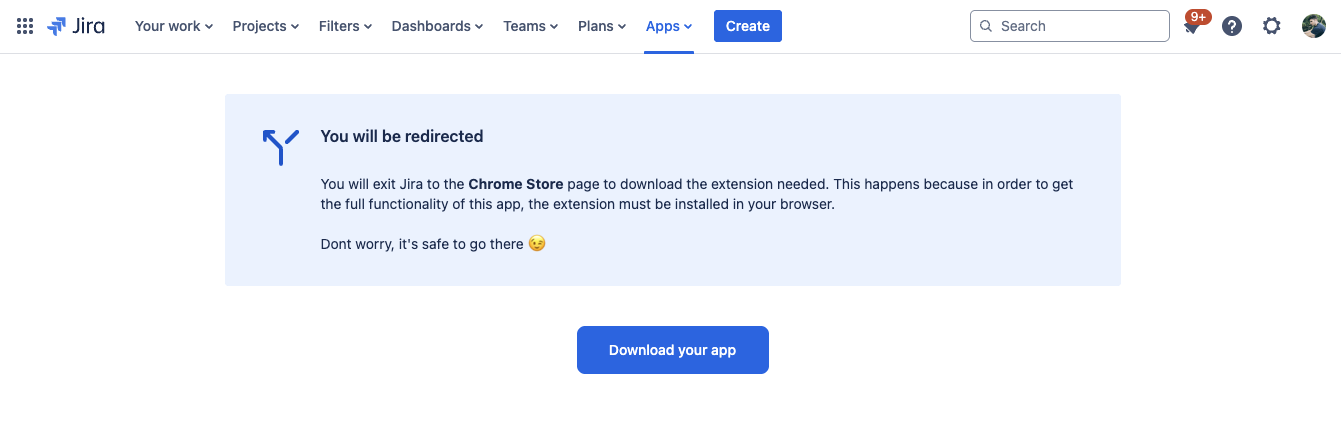The height and width of the screenshot is (429, 1341).
Task: Click the magnifier icon in search
Action: tap(986, 26)
